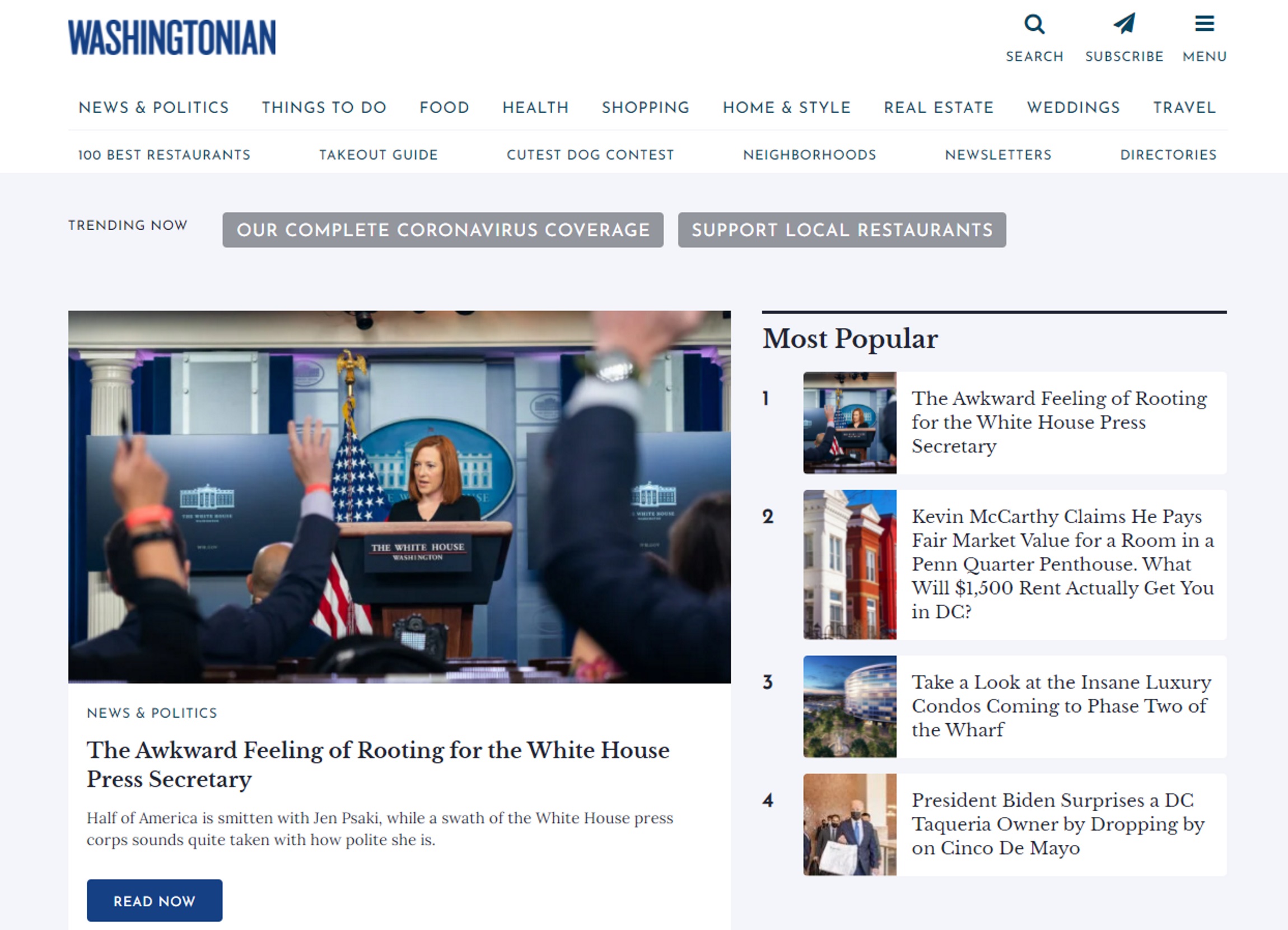Open the Wharf condos thumbnail
Screen dimensions: 1288x930
point(850,706)
